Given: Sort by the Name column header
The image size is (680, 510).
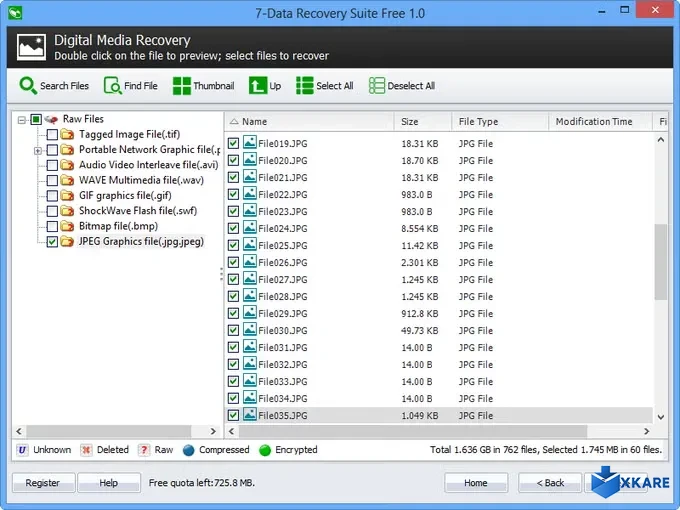Looking at the screenshot, I should pos(310,121).
